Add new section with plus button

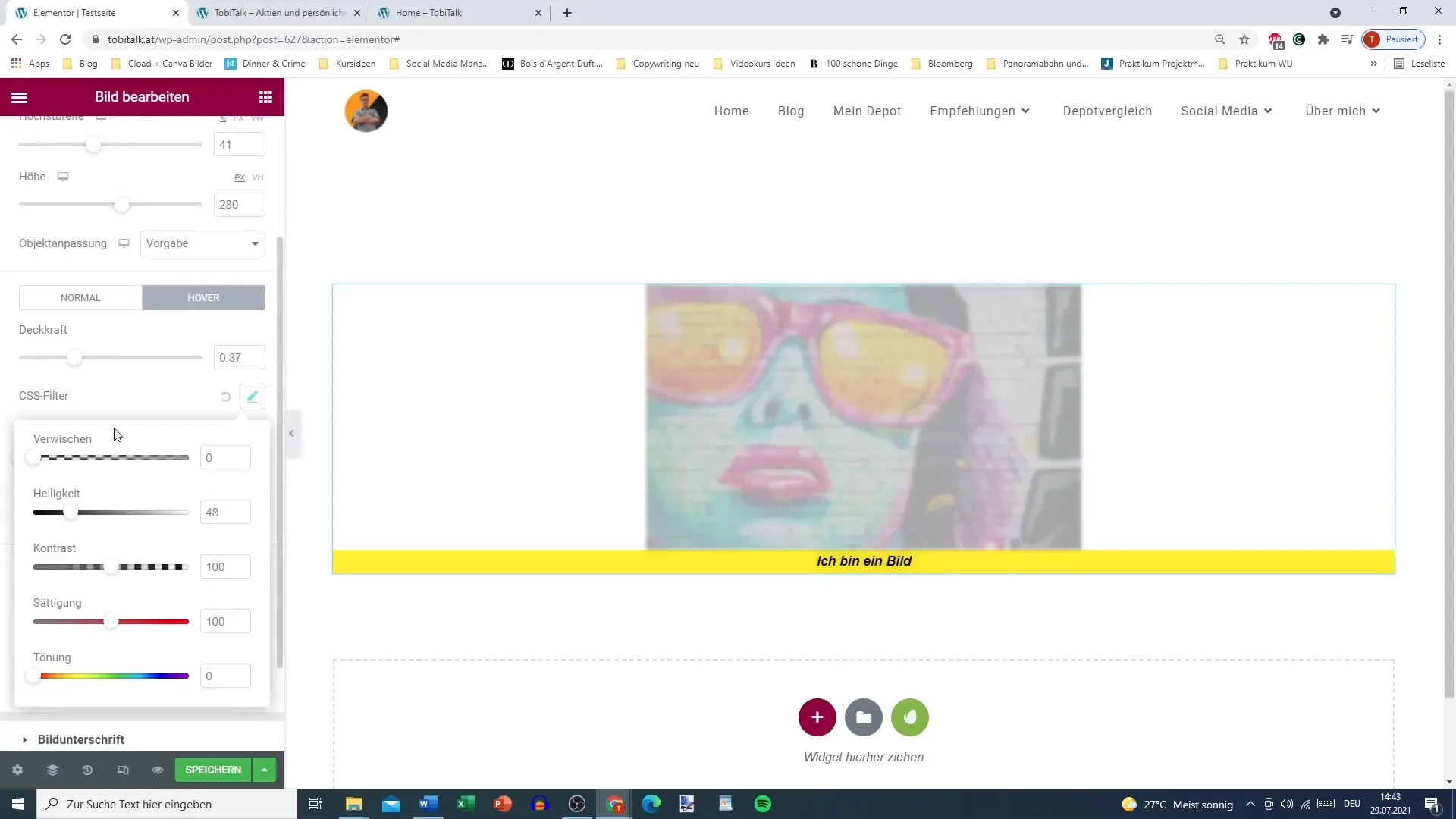click(817, 717)
